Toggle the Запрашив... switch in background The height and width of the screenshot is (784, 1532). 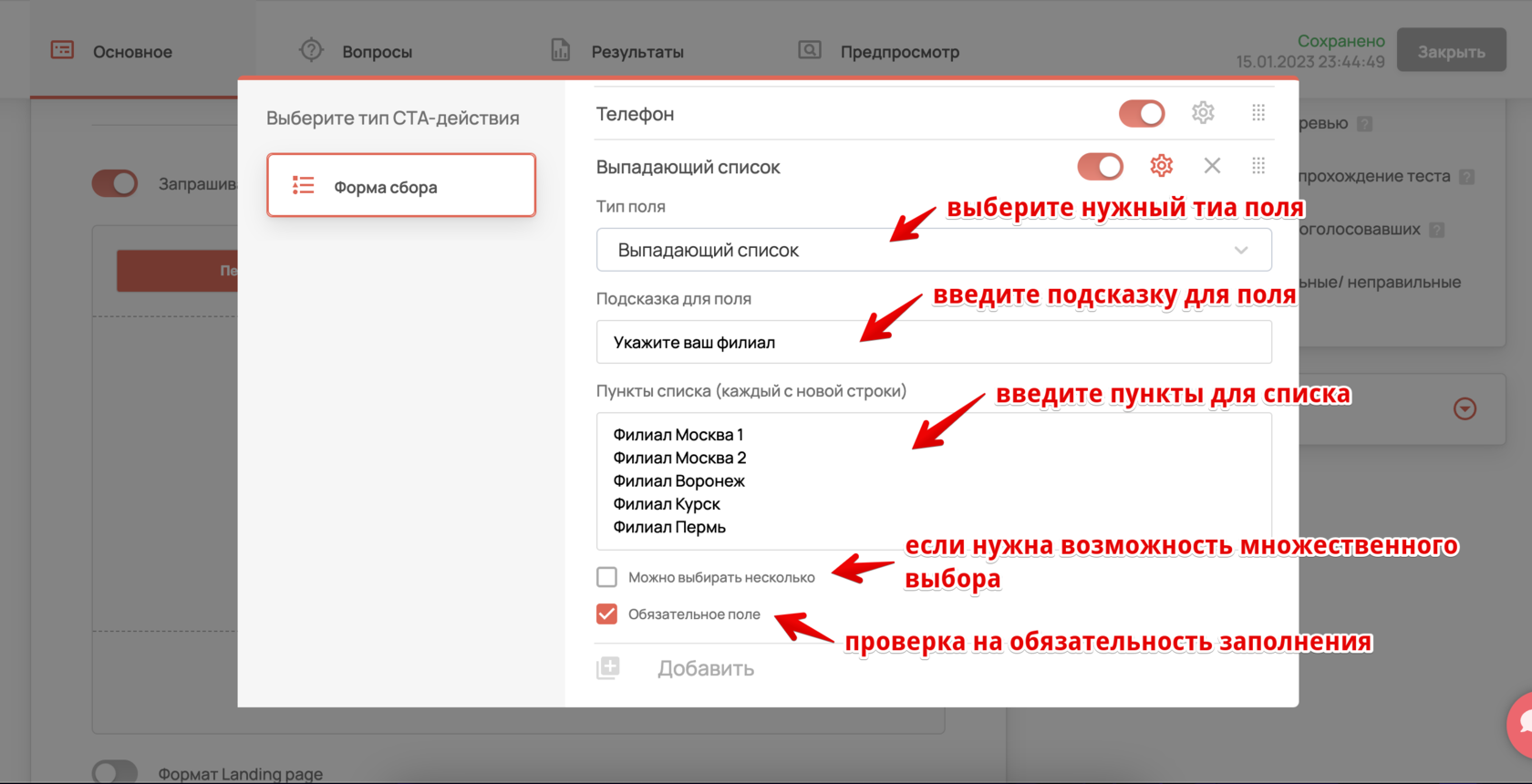pos(115,183)
